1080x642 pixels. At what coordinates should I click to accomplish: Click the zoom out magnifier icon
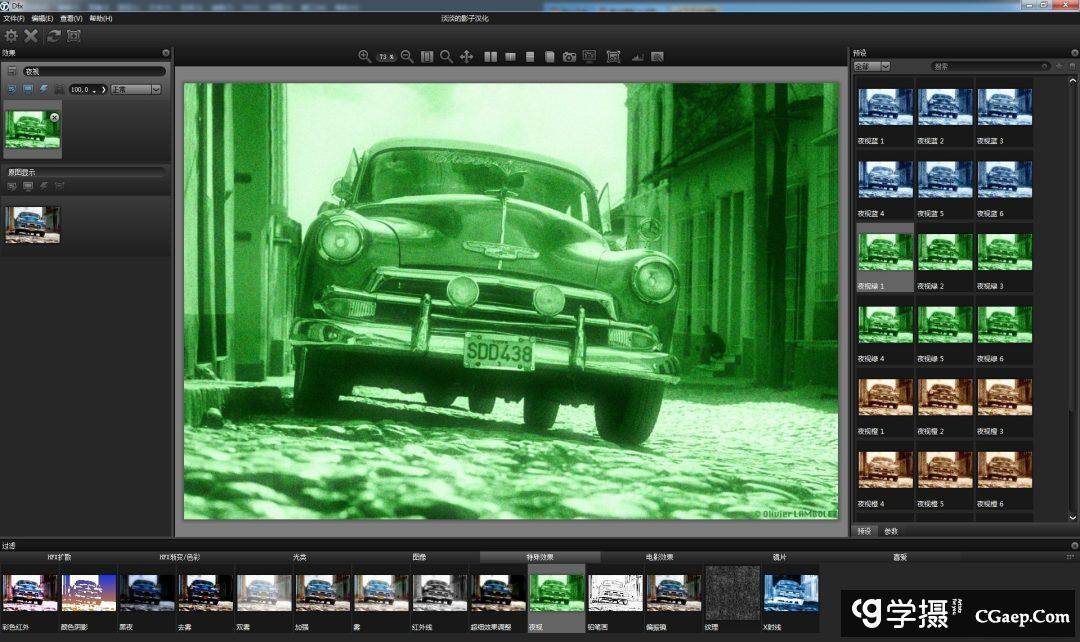coord(407,57)
